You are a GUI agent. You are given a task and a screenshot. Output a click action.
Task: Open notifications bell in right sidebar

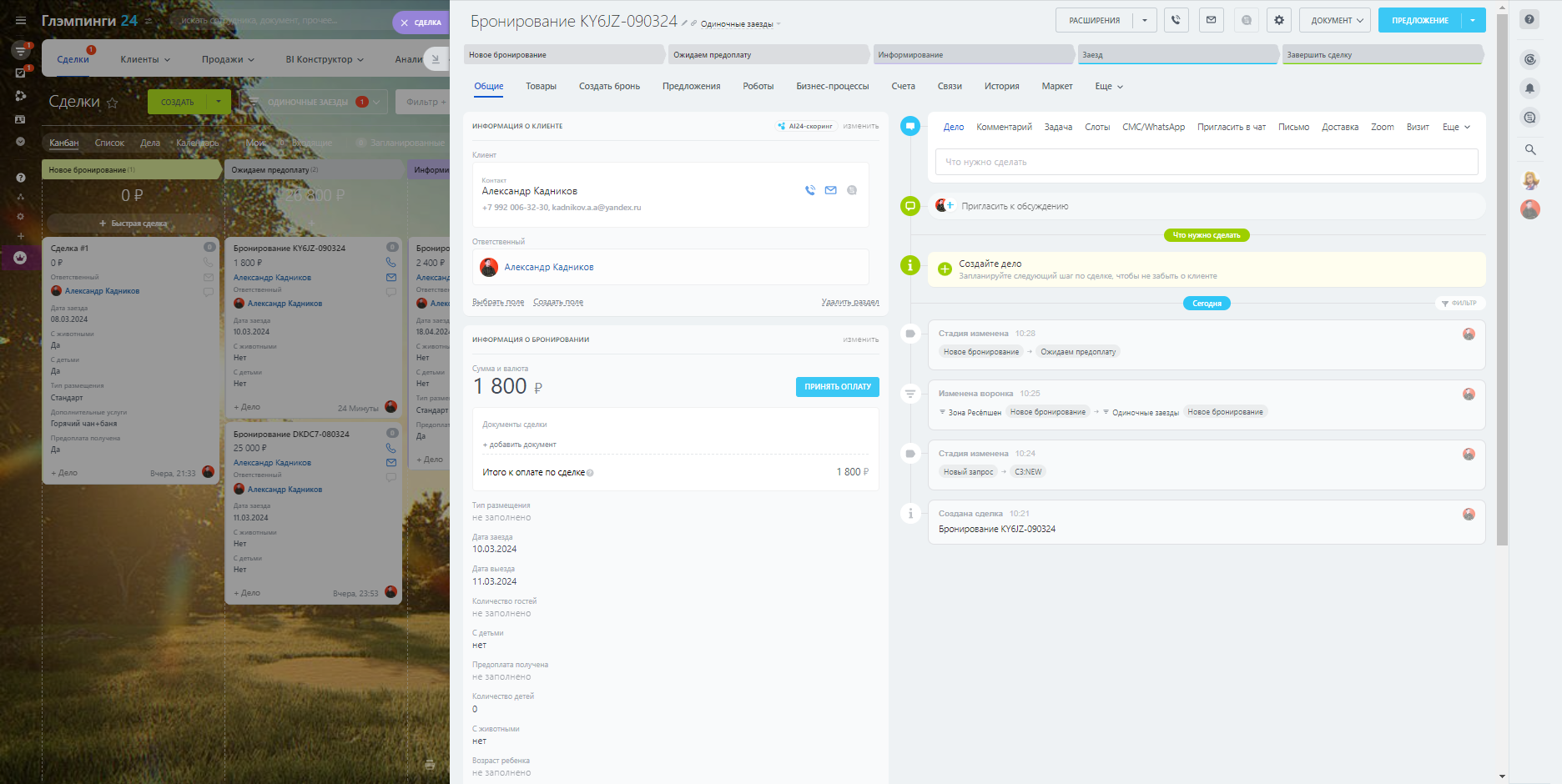tap(1529, 88)
